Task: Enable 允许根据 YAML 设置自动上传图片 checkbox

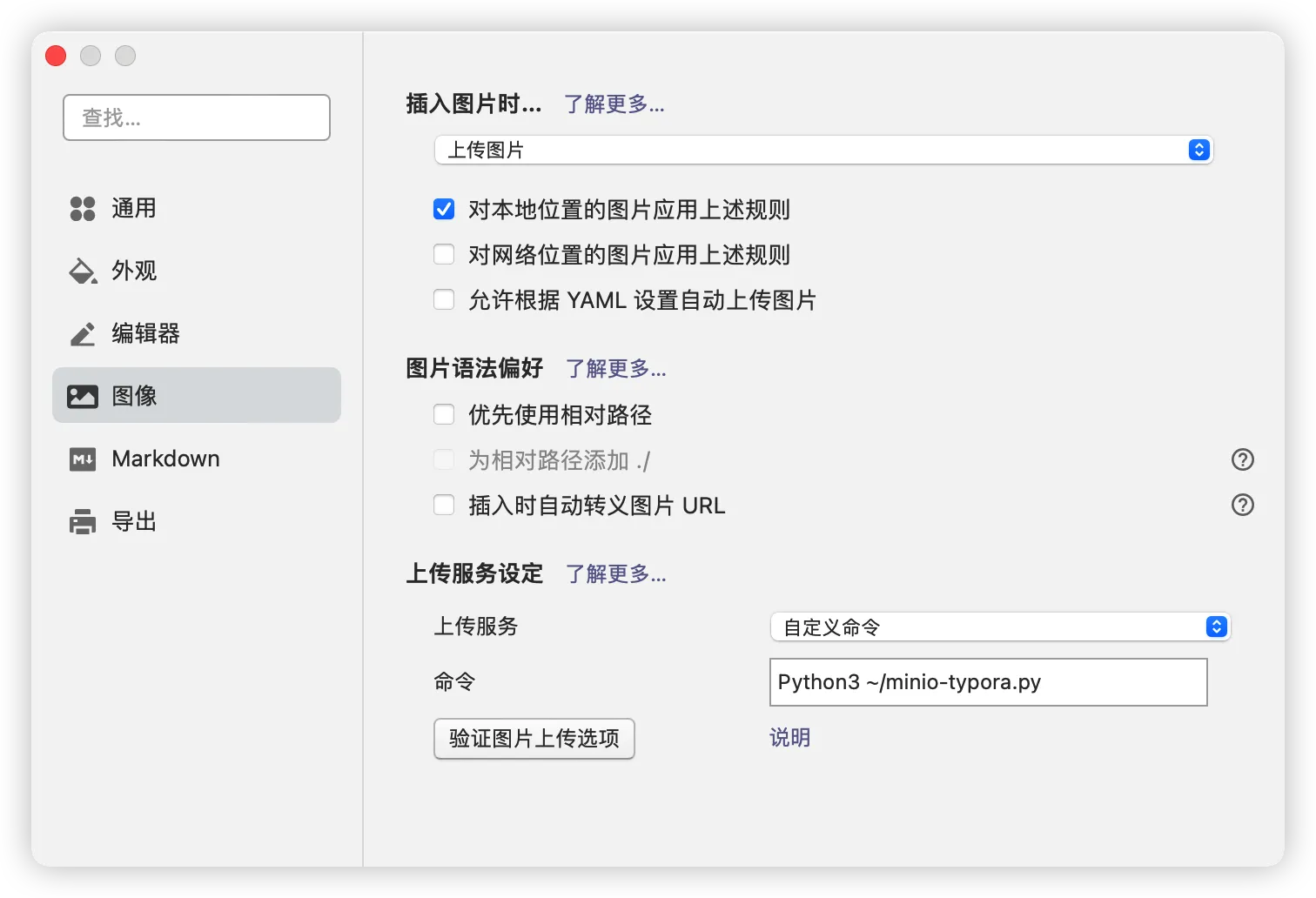Action: 444,300
